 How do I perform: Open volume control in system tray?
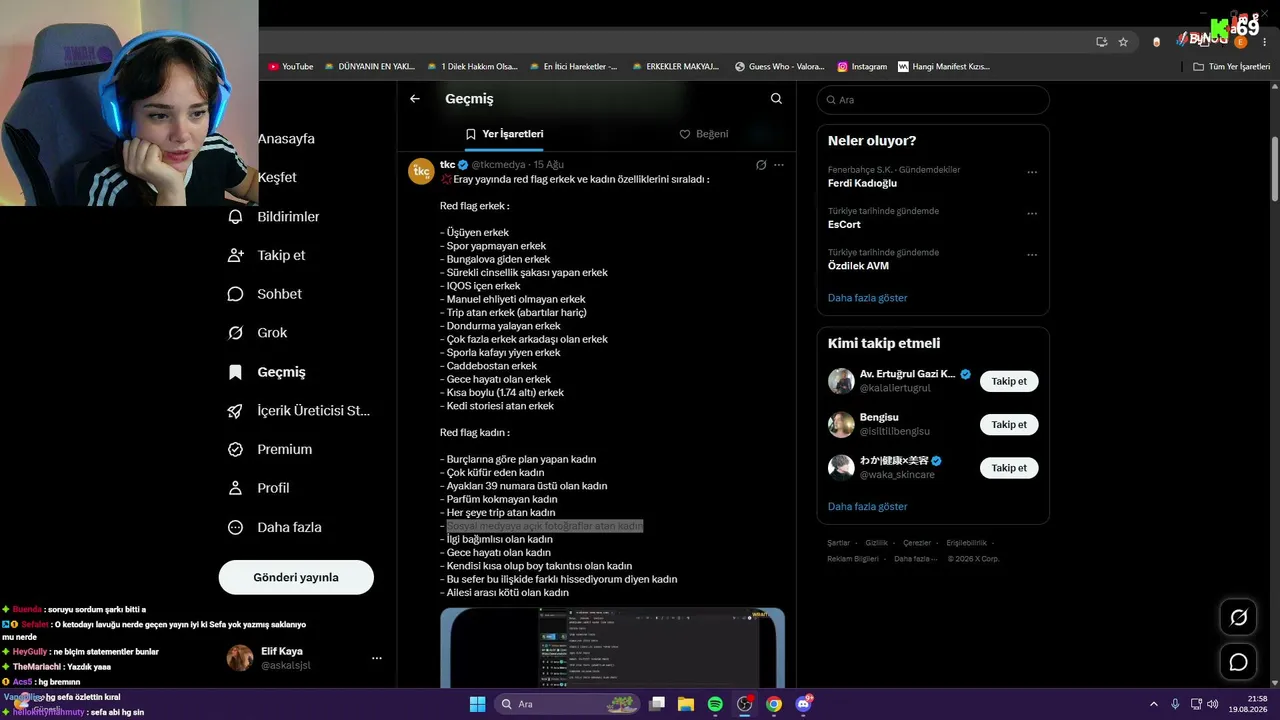[1213, 704]
